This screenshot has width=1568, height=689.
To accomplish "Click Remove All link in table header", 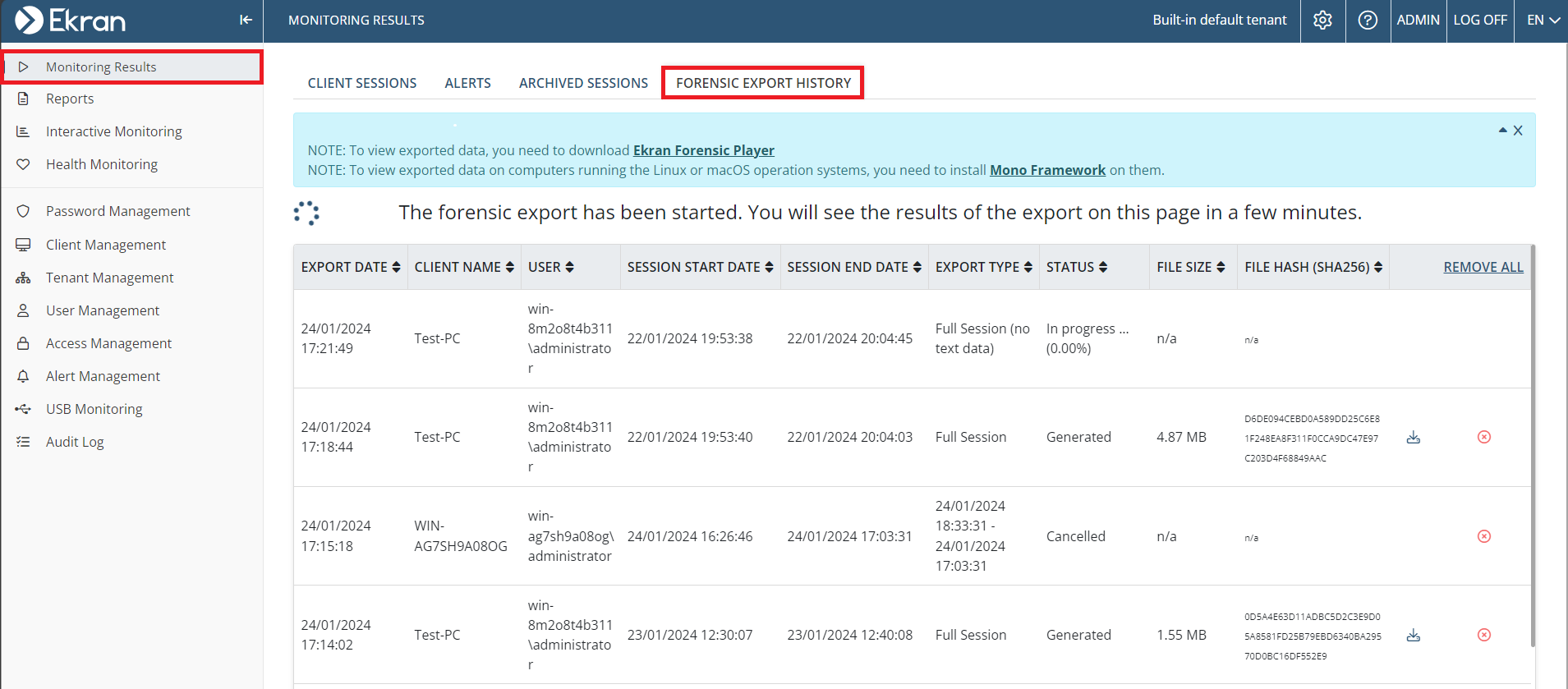I will (1483, 267).
